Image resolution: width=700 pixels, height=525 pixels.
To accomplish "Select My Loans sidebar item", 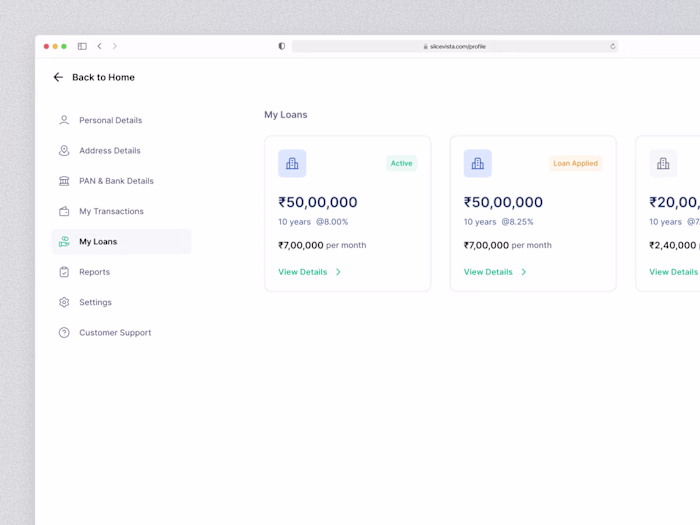I will [x=121, y=242].
